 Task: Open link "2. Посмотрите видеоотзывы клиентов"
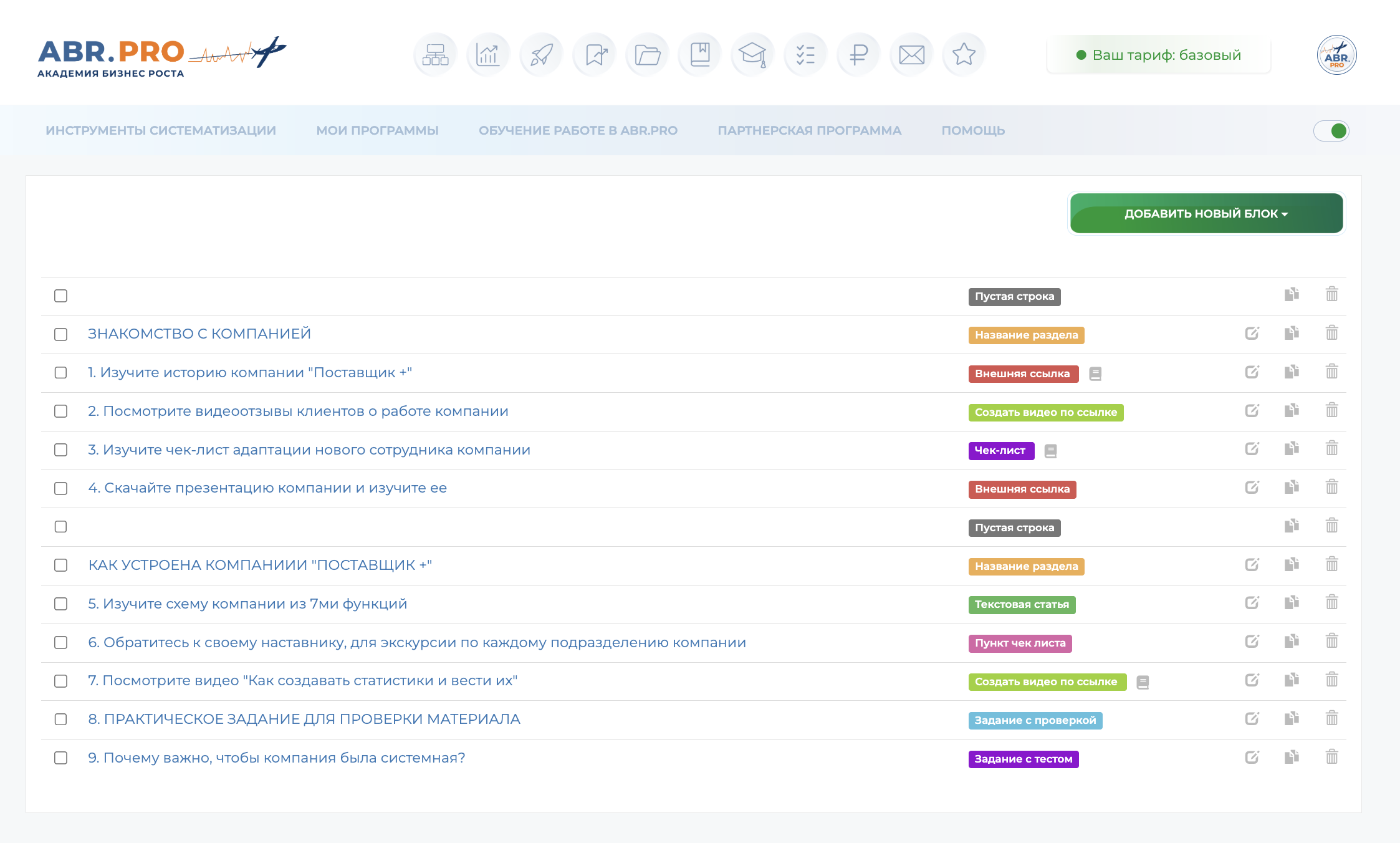(298, 412)
